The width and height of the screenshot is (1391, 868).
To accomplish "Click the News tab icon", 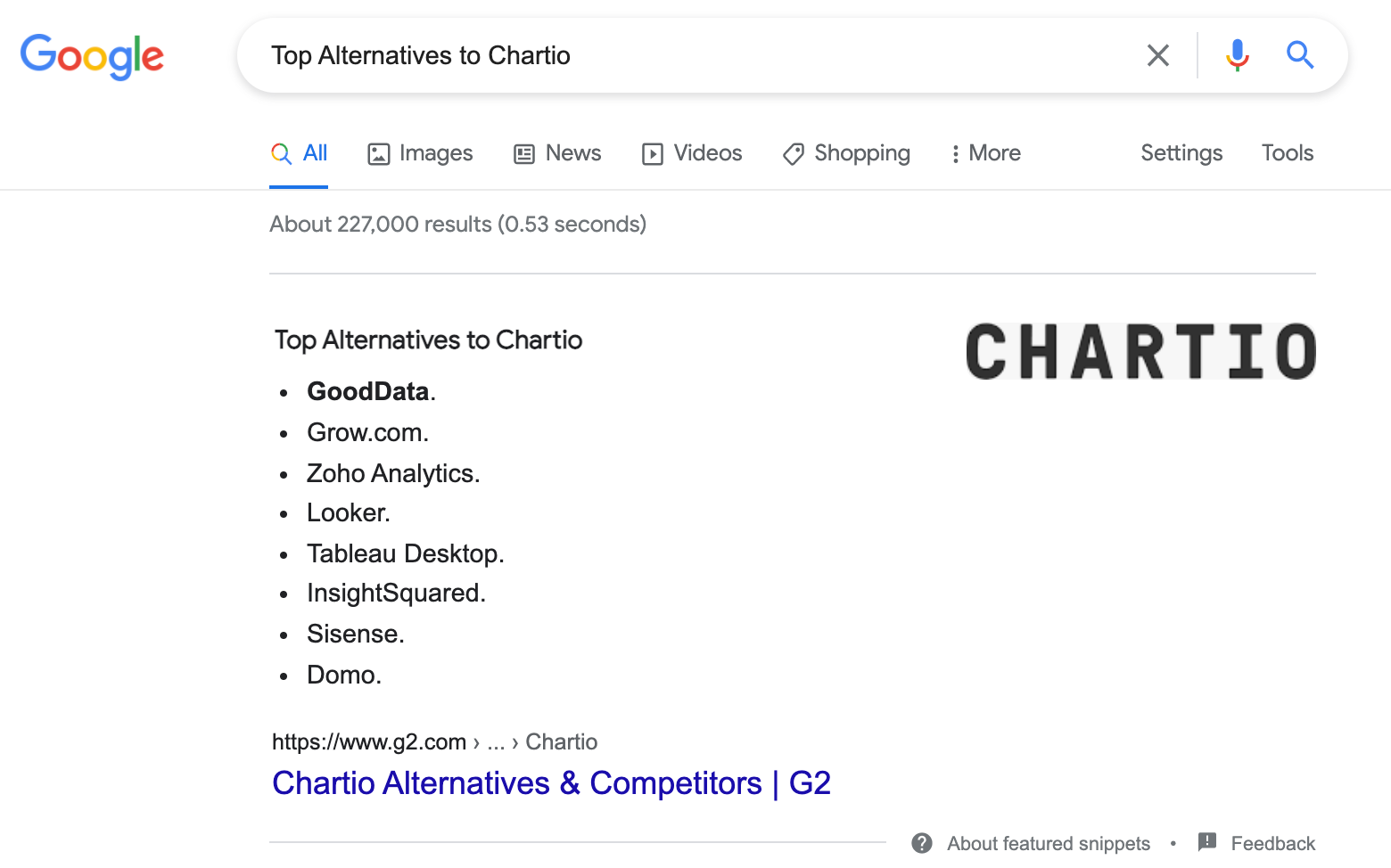I will pyautogui.click(x=523, y=153).
